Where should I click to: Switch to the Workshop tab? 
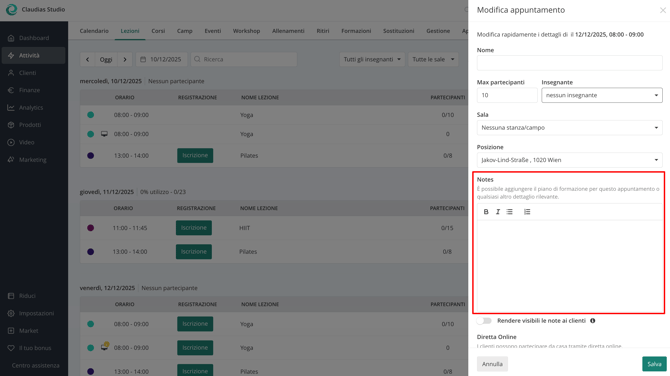[x=246, y=31]
